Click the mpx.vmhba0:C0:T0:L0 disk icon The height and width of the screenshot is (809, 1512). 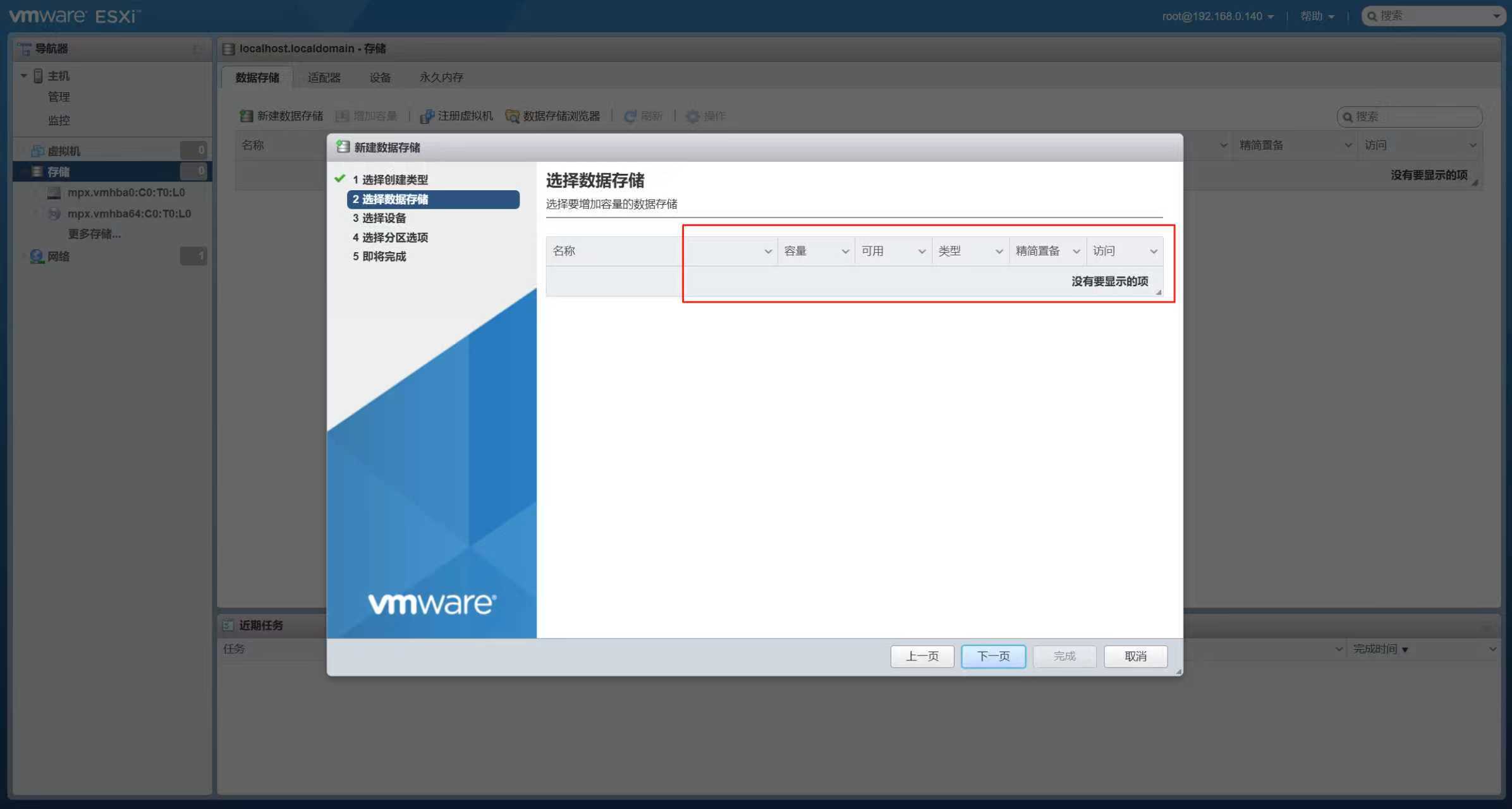(x=54, y=193)
